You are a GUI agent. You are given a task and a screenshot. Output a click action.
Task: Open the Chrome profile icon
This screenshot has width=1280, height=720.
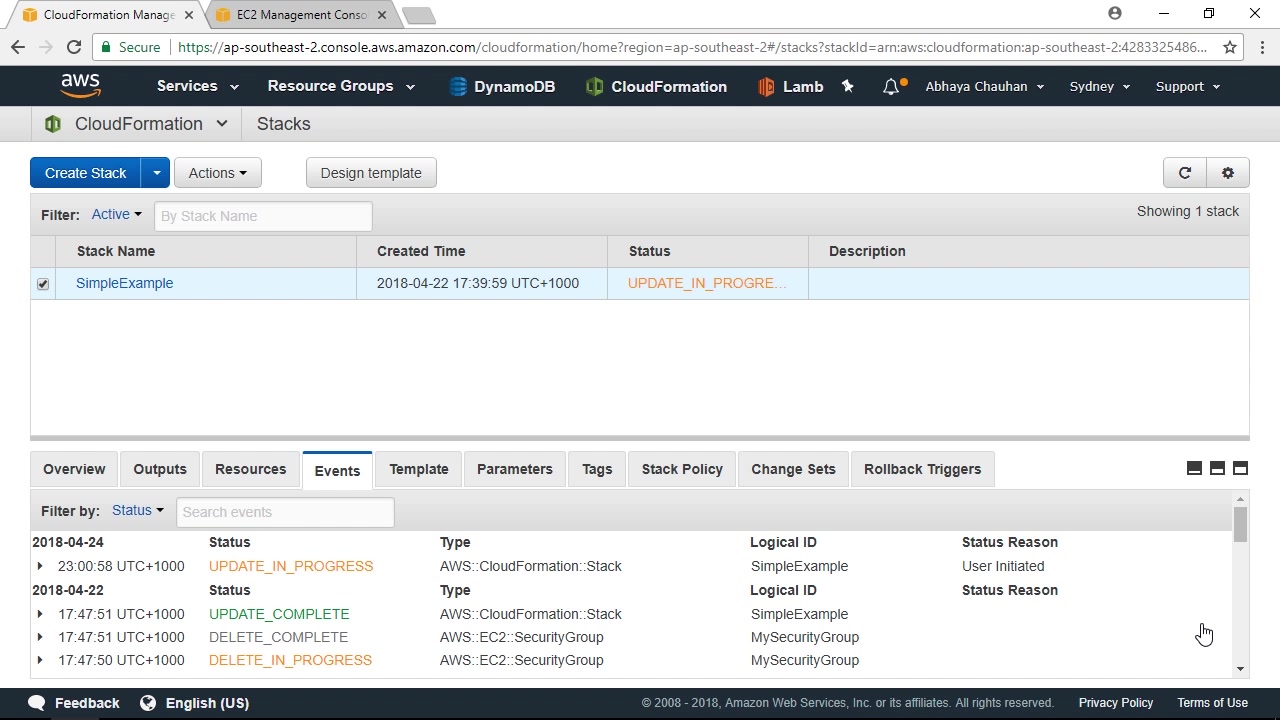click(x=1115, y=14)
